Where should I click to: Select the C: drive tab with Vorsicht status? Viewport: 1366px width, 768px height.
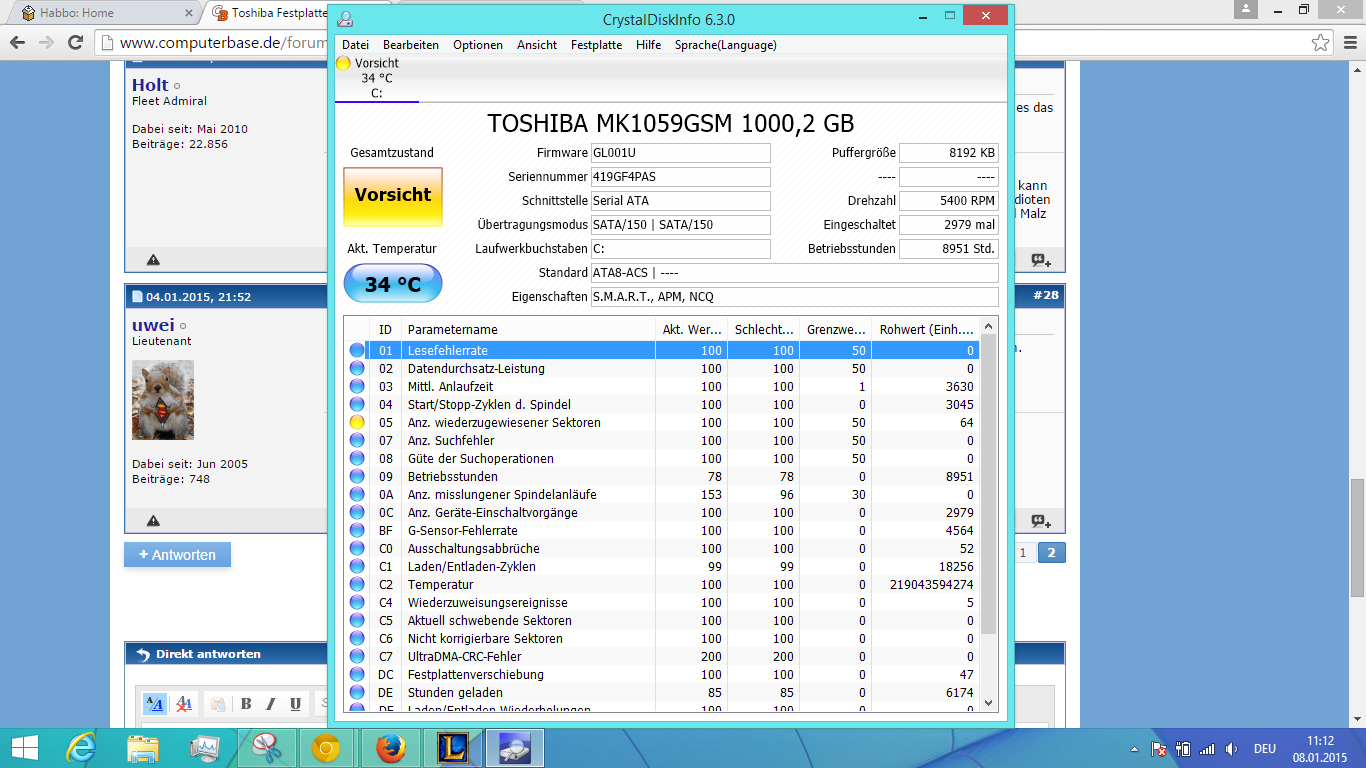coord(376,78)
